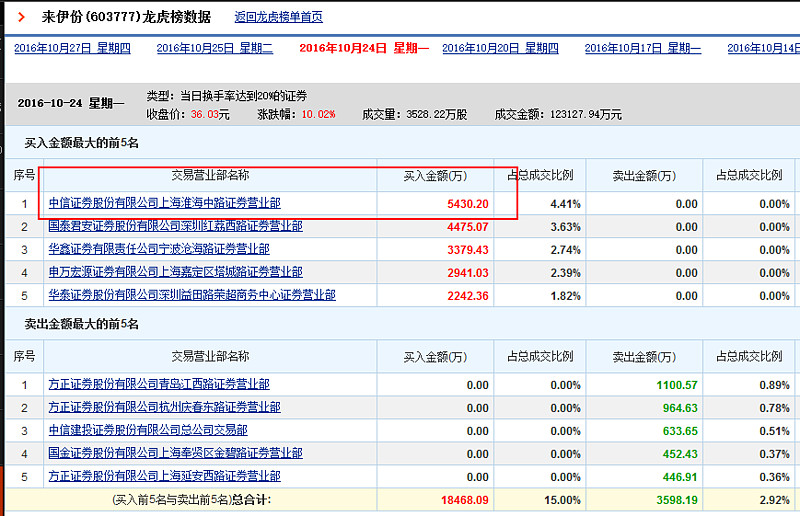Click buy amount value 2941.03
The width and height of the screenshot is (800, 516).
click(468, 273)
